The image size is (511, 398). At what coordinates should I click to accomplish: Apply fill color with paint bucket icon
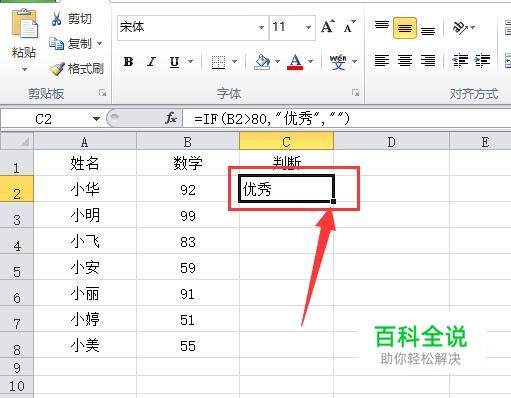[x=262, y=62]
